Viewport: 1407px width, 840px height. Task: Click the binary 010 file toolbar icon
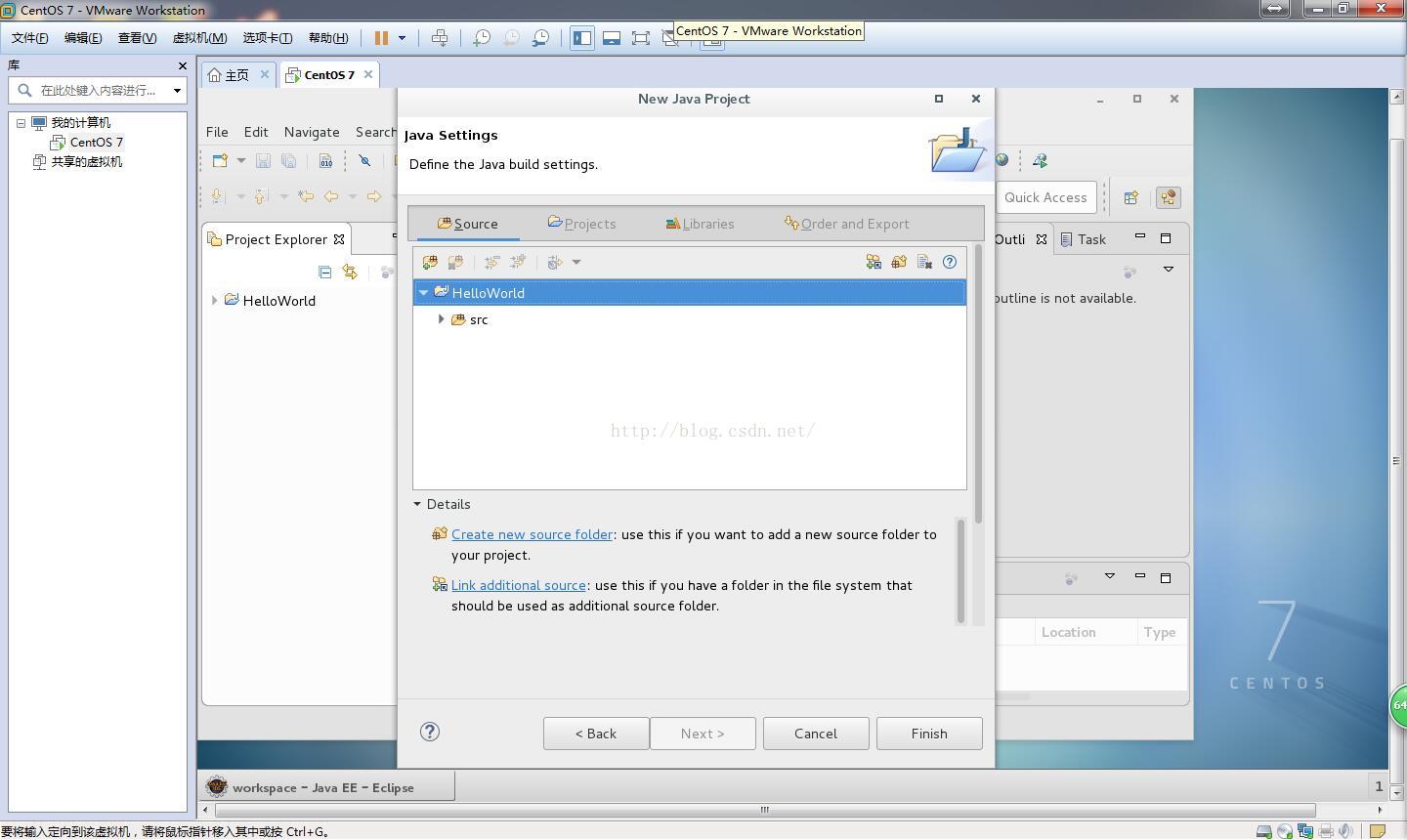coord(325,161)
